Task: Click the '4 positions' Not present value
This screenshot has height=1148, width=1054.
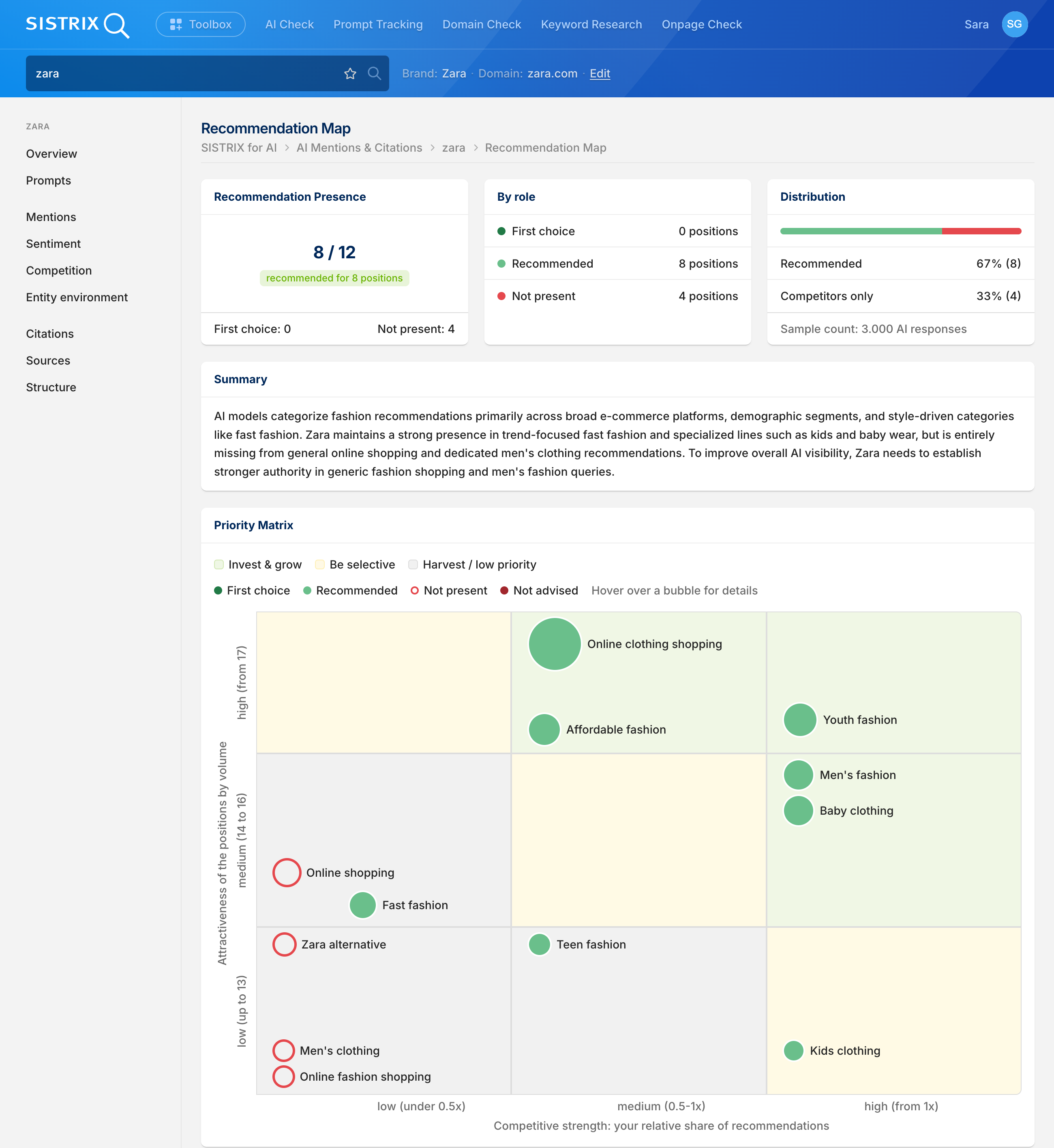Action: 708,296
